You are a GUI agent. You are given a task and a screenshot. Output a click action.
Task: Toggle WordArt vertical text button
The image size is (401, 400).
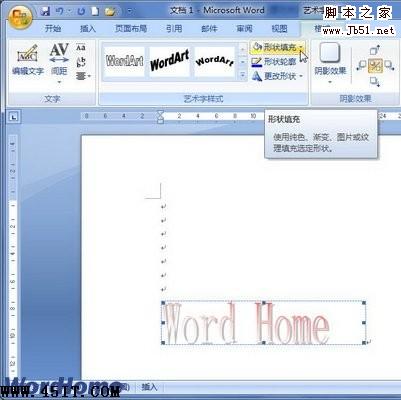(81, 62)
